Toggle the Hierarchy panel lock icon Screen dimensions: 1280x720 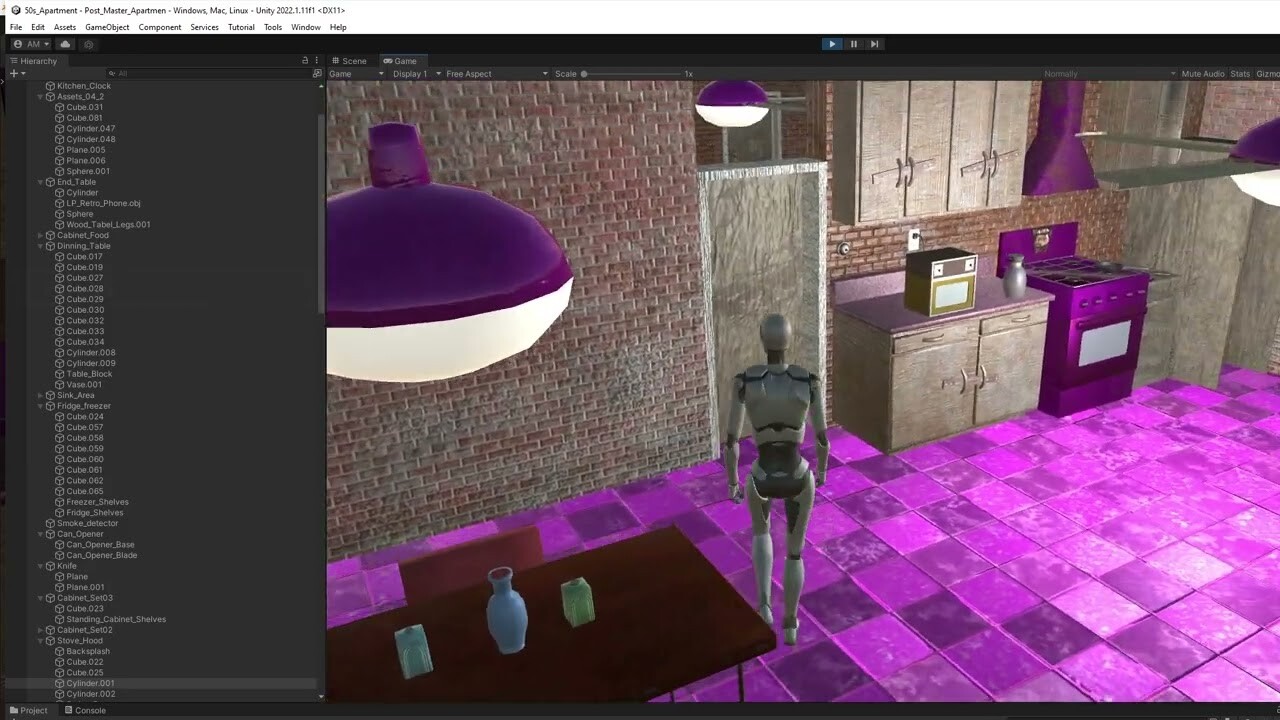pos(305,61)
